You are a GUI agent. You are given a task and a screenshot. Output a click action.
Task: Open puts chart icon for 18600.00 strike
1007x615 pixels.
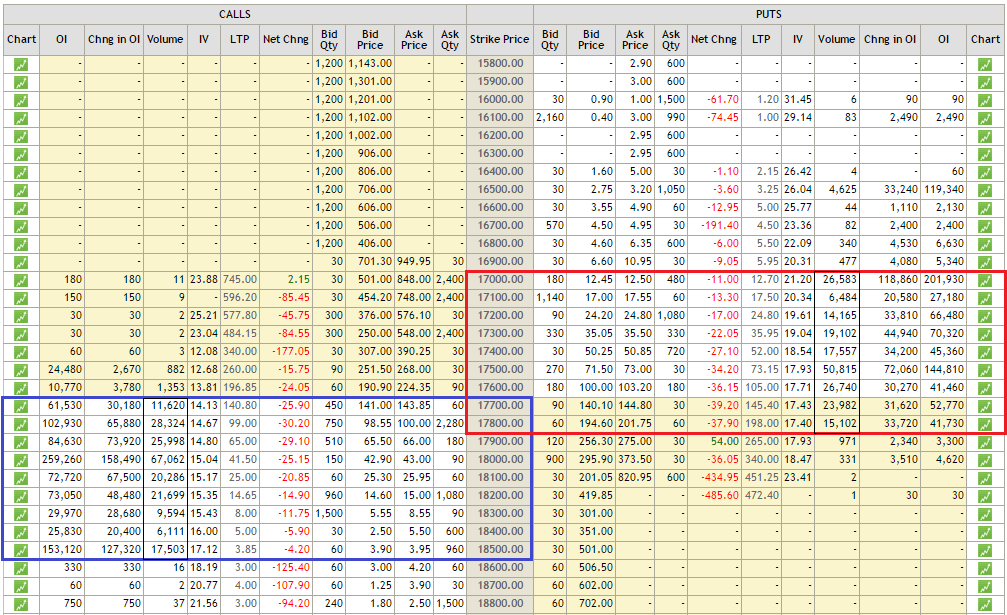[985, 567]
